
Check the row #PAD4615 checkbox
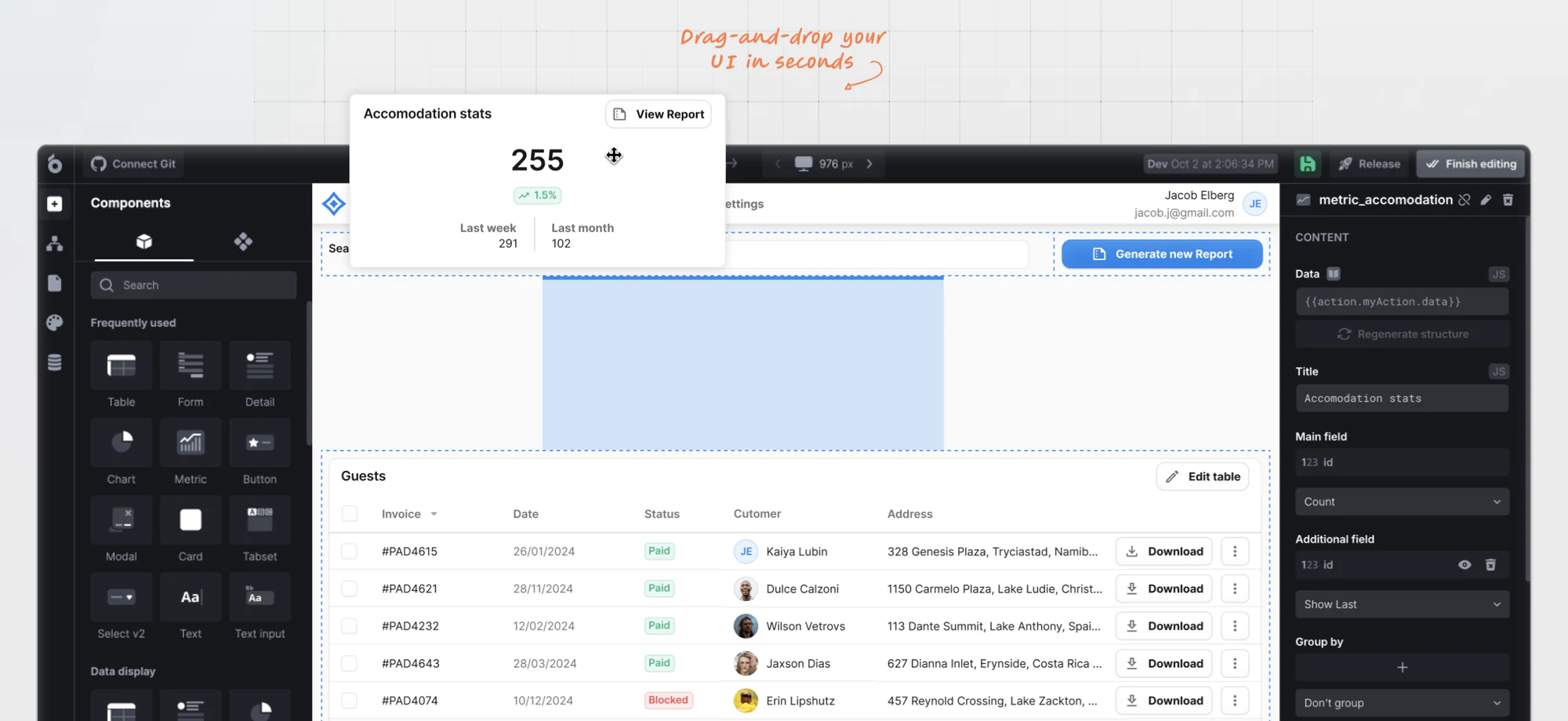(350, 551)
